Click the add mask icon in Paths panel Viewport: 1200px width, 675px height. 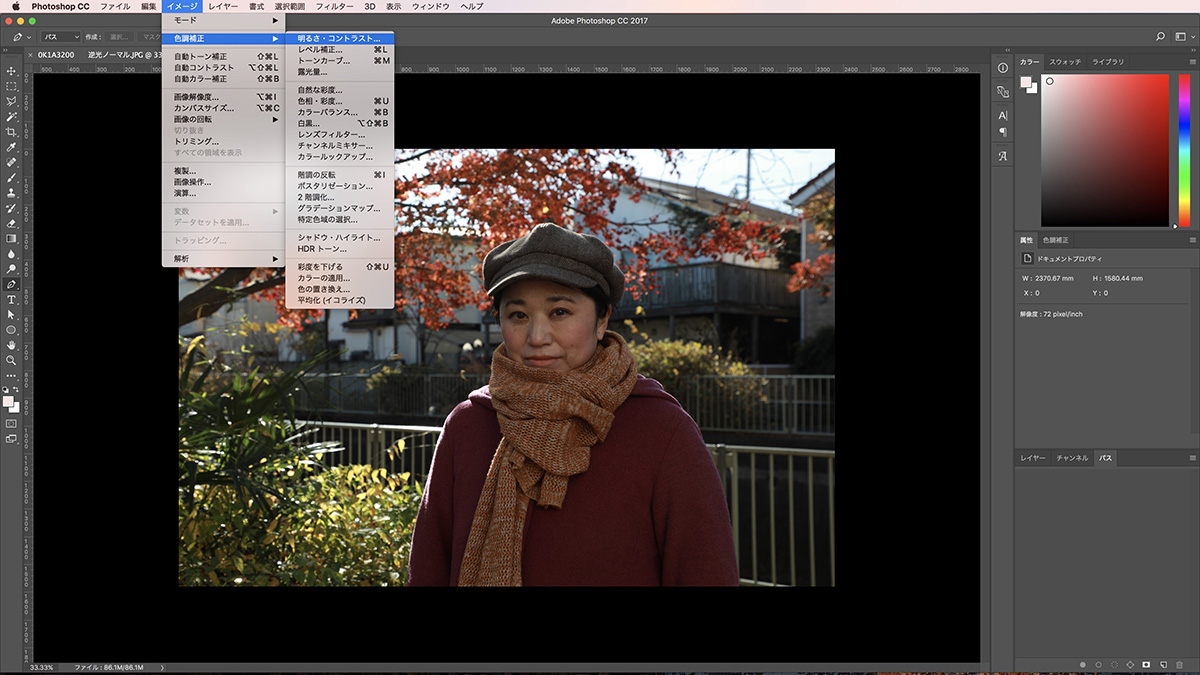pos(1146,664)
